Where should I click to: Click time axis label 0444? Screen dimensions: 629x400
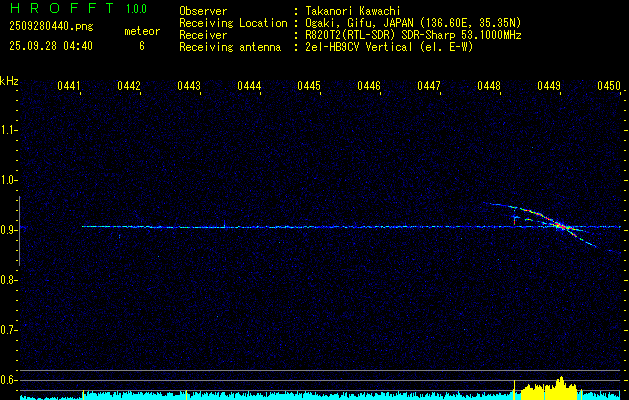coord(249,86)
